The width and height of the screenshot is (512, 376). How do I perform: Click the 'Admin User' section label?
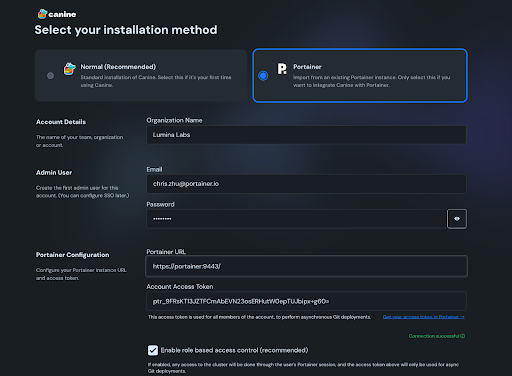pos(54,173)
